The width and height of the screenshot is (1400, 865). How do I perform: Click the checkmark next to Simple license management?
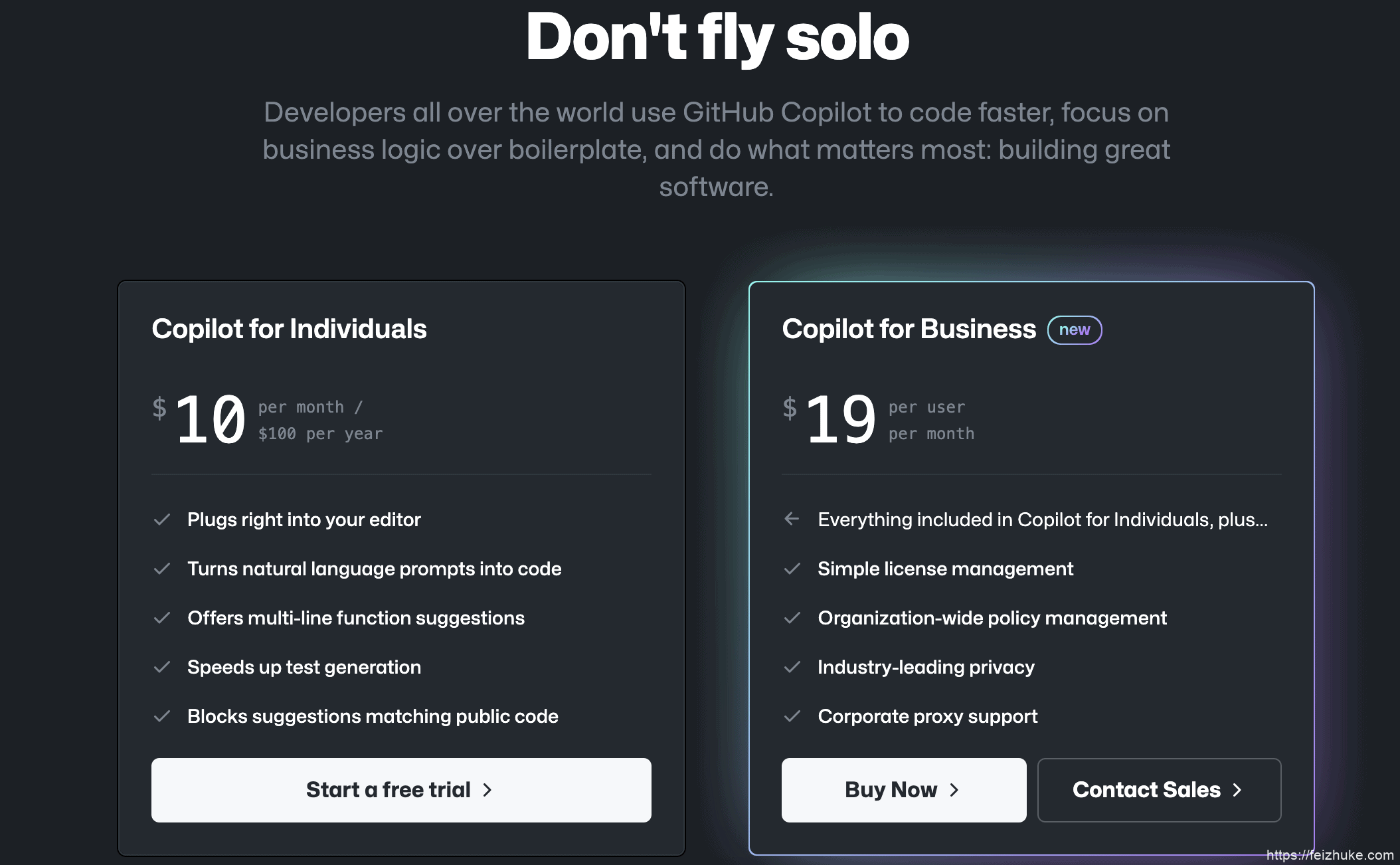[x=792, y=569]
